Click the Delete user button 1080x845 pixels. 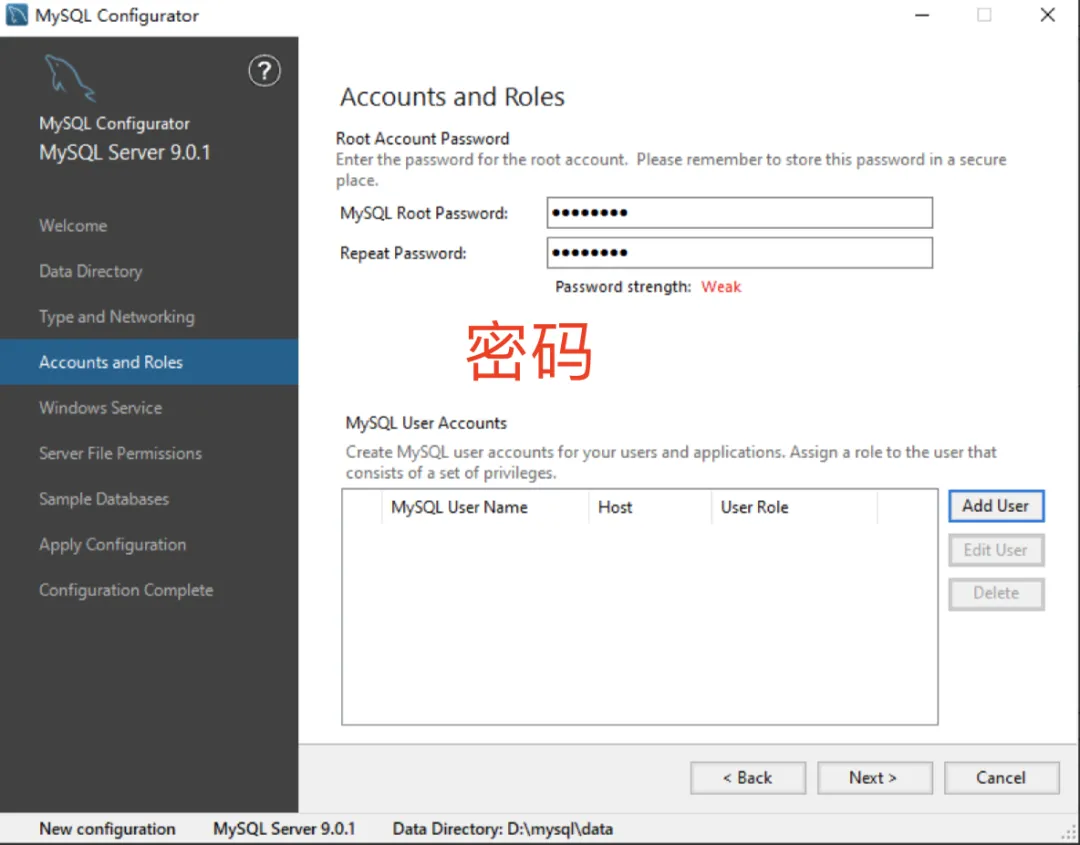[x=996, y=593]
